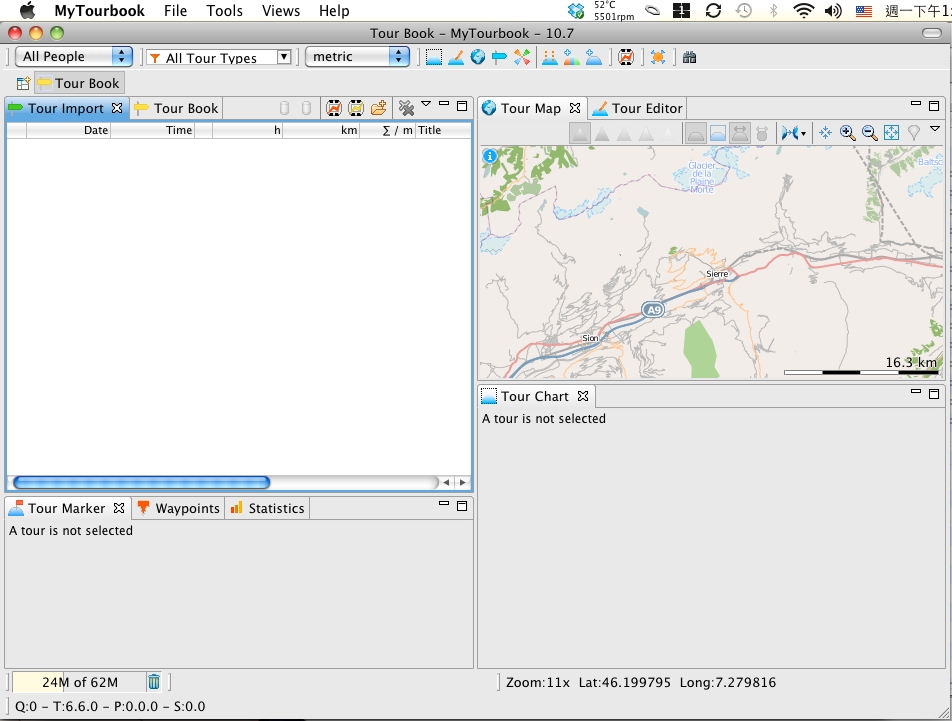Open the Tools menu
The image size is (952, 721).
pos(224,11)
